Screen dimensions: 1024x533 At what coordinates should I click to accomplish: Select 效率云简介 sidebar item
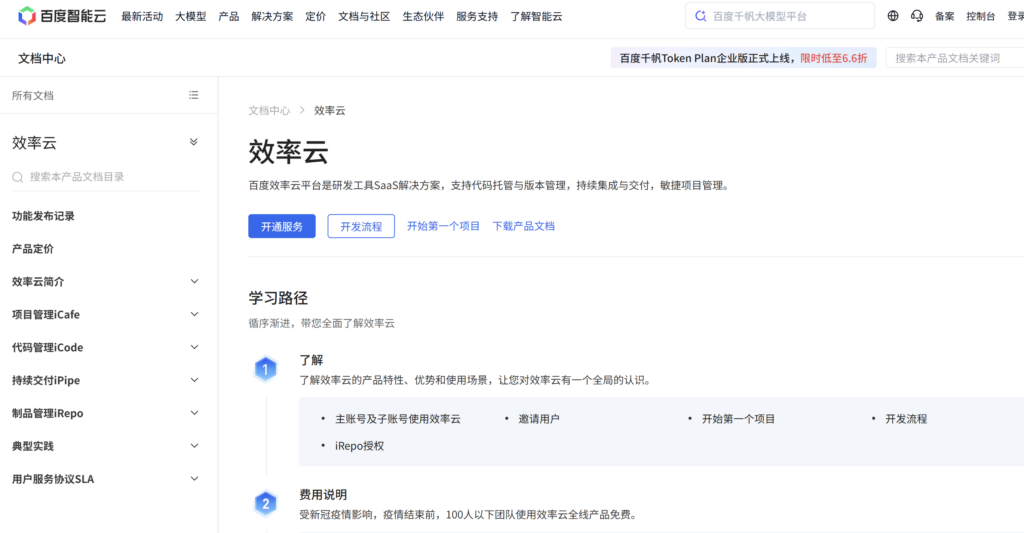click(x=38, y=282)
